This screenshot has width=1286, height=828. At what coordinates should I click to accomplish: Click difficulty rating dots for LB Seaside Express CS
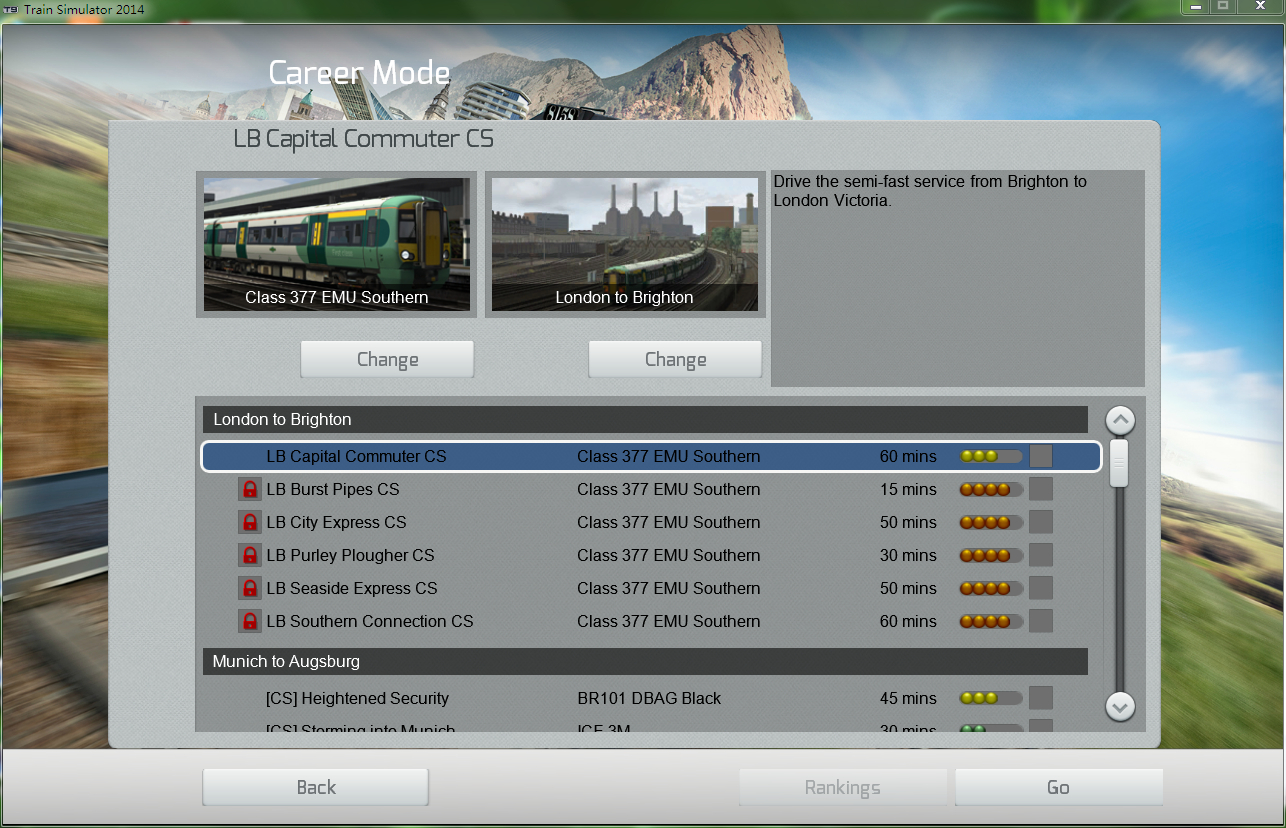coord(991,588)
